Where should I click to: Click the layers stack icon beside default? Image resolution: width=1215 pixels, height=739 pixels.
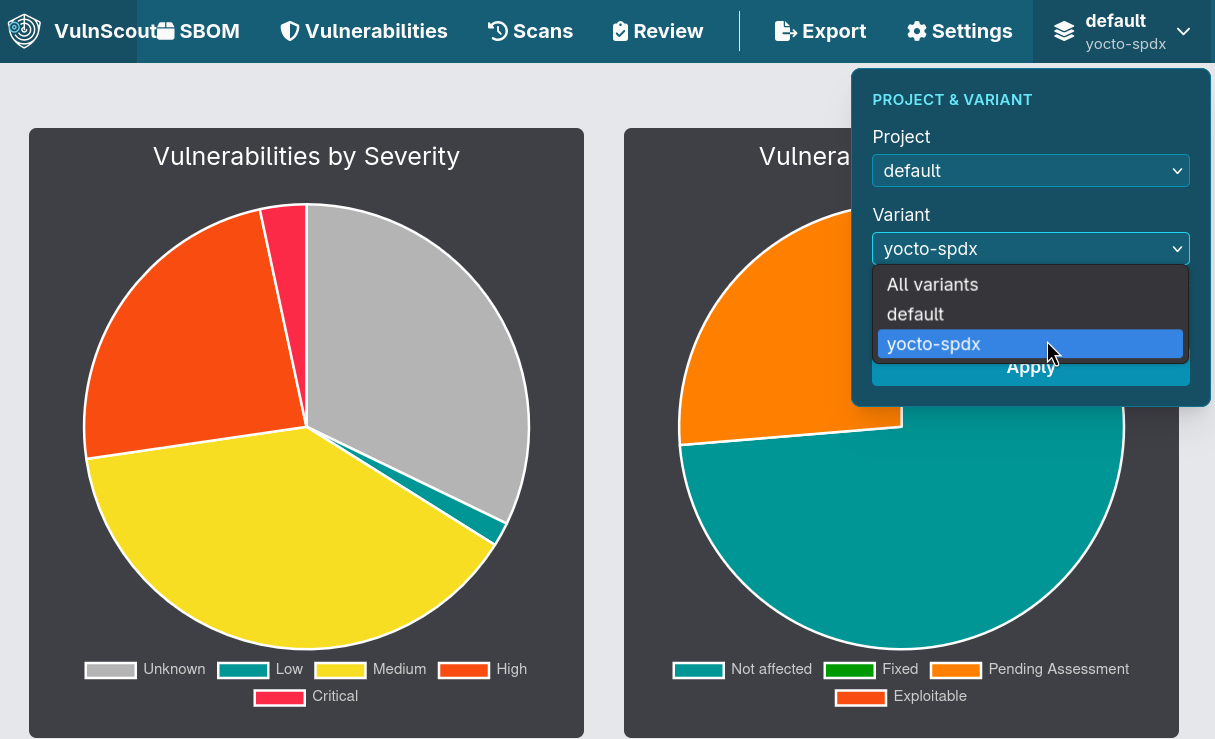[x=1064, y=32]
